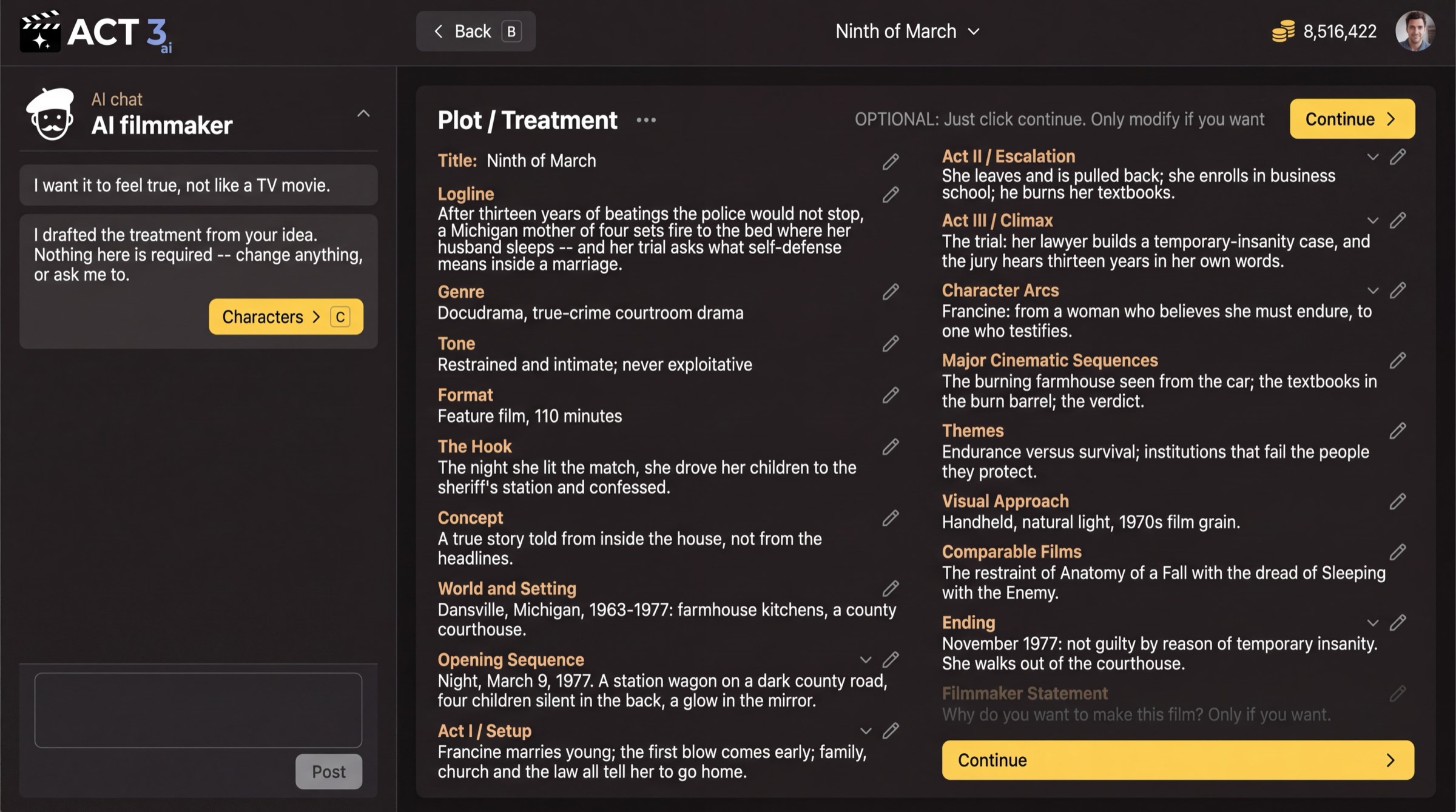Click the Filmmaker Statement placeholder text

coord(1136,715)
